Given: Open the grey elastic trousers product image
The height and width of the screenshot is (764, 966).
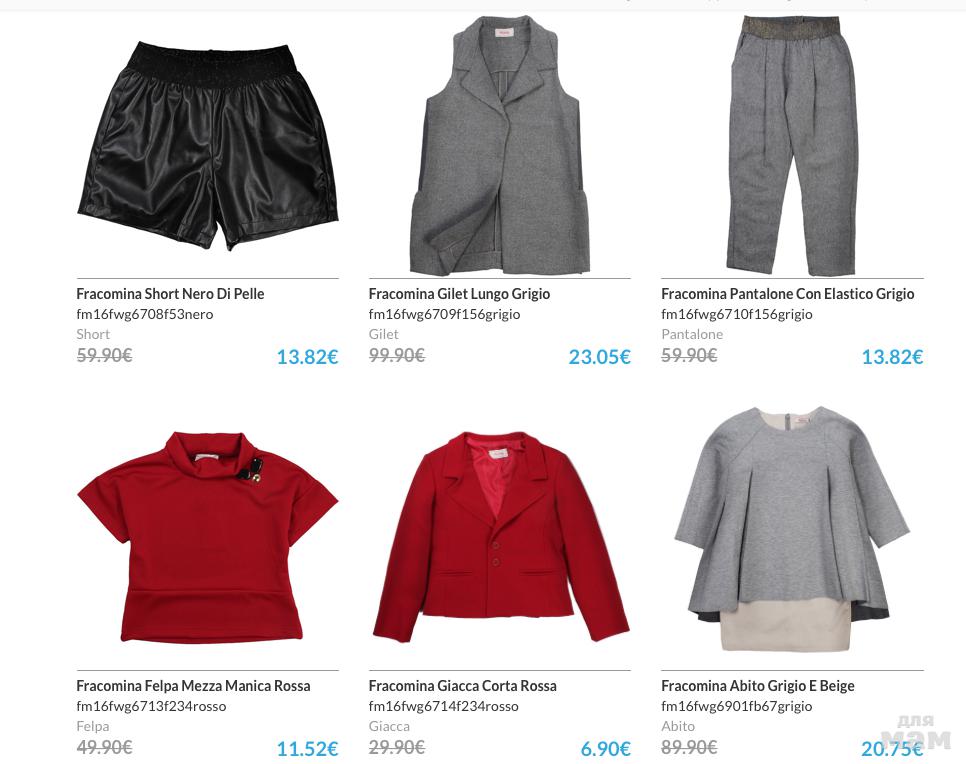Looking at the screenshot, I should click(x=792, y=145).
